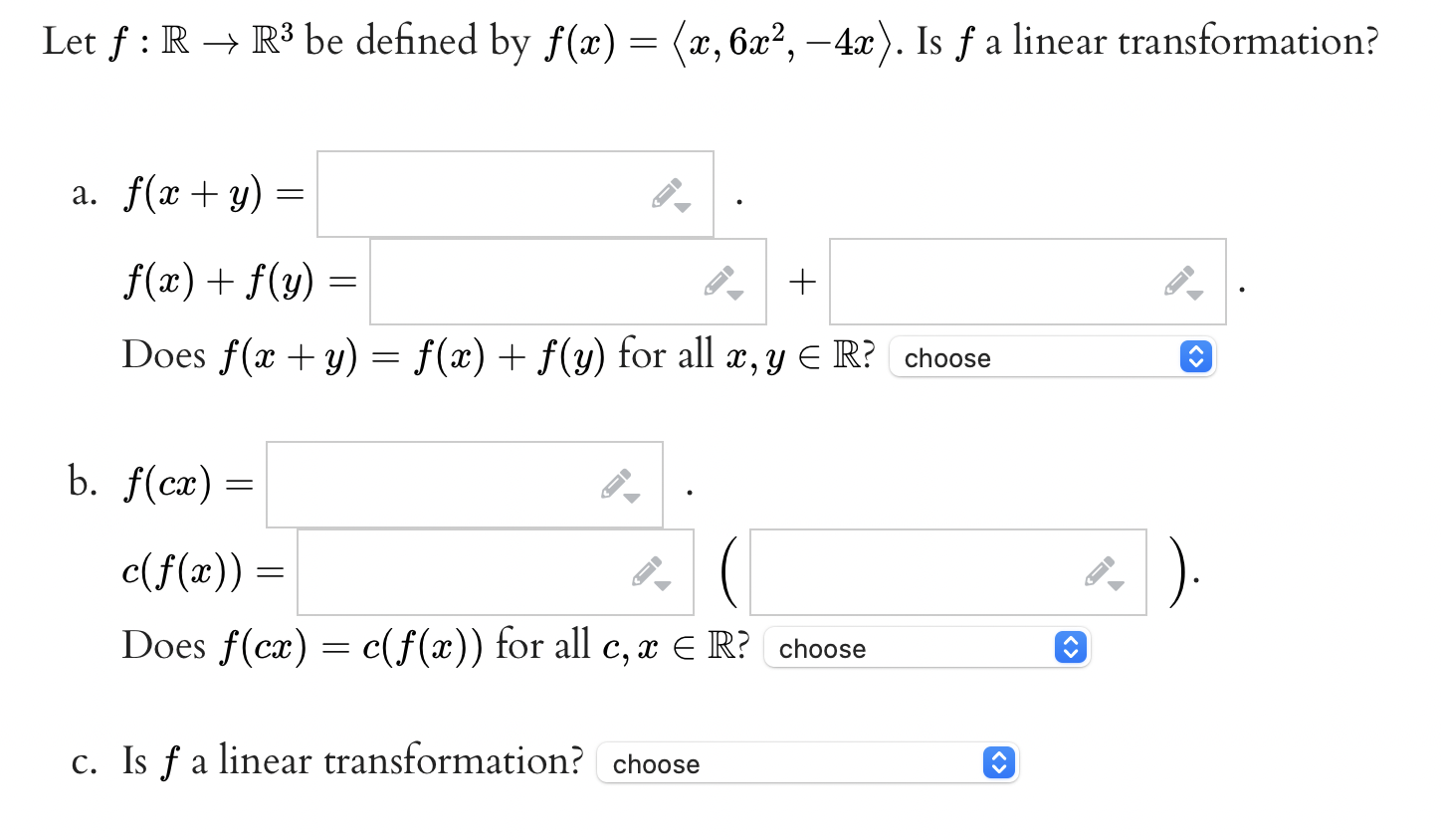Open the equation editor for f(x+y) answer box
The height and width of the screenshot is (840, 1441).
pos(669,192)
